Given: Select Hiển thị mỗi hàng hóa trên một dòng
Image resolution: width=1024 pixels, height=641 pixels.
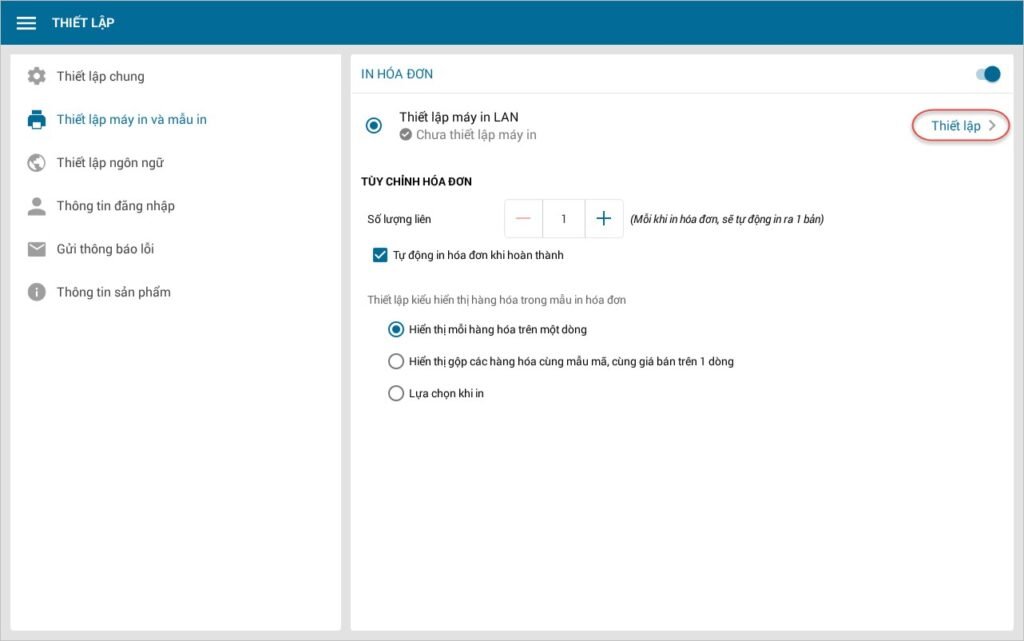Looking at the screenshot, I should coord(396,329).
